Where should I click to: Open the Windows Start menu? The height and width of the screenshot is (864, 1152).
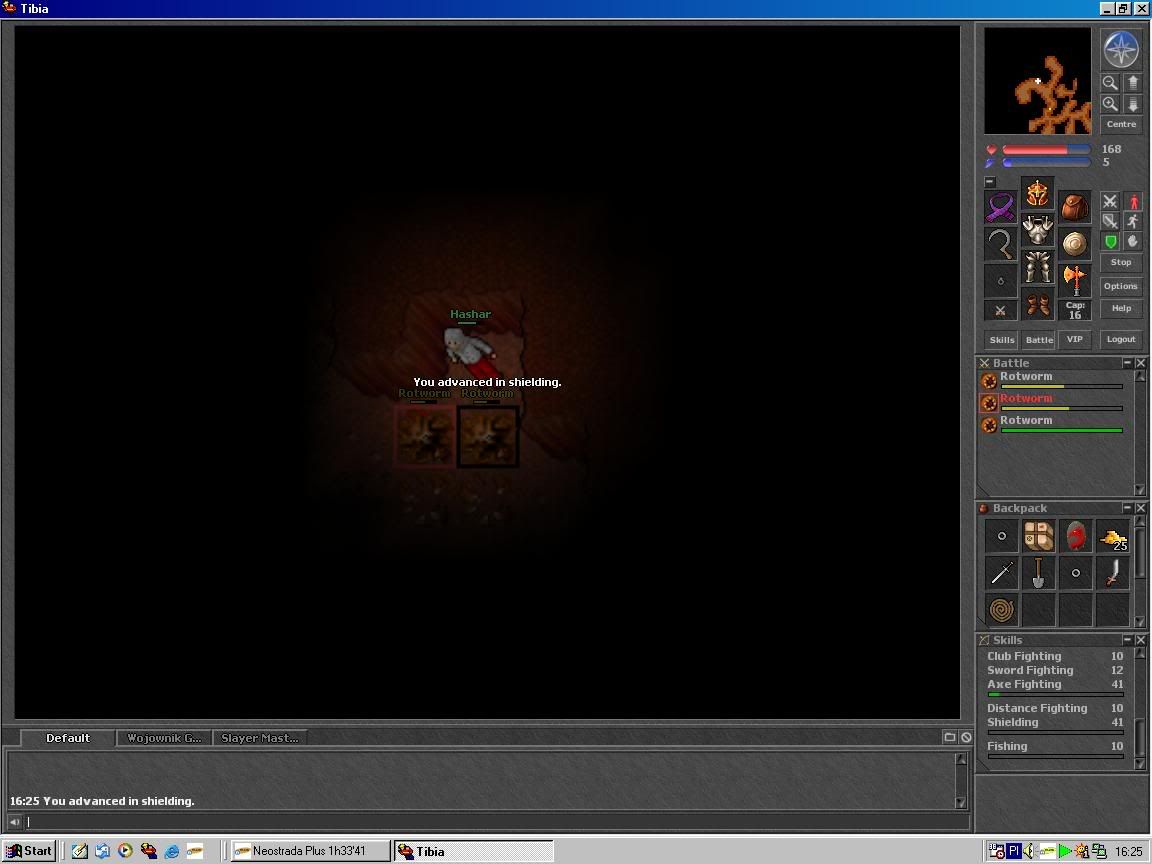(29, 851)
